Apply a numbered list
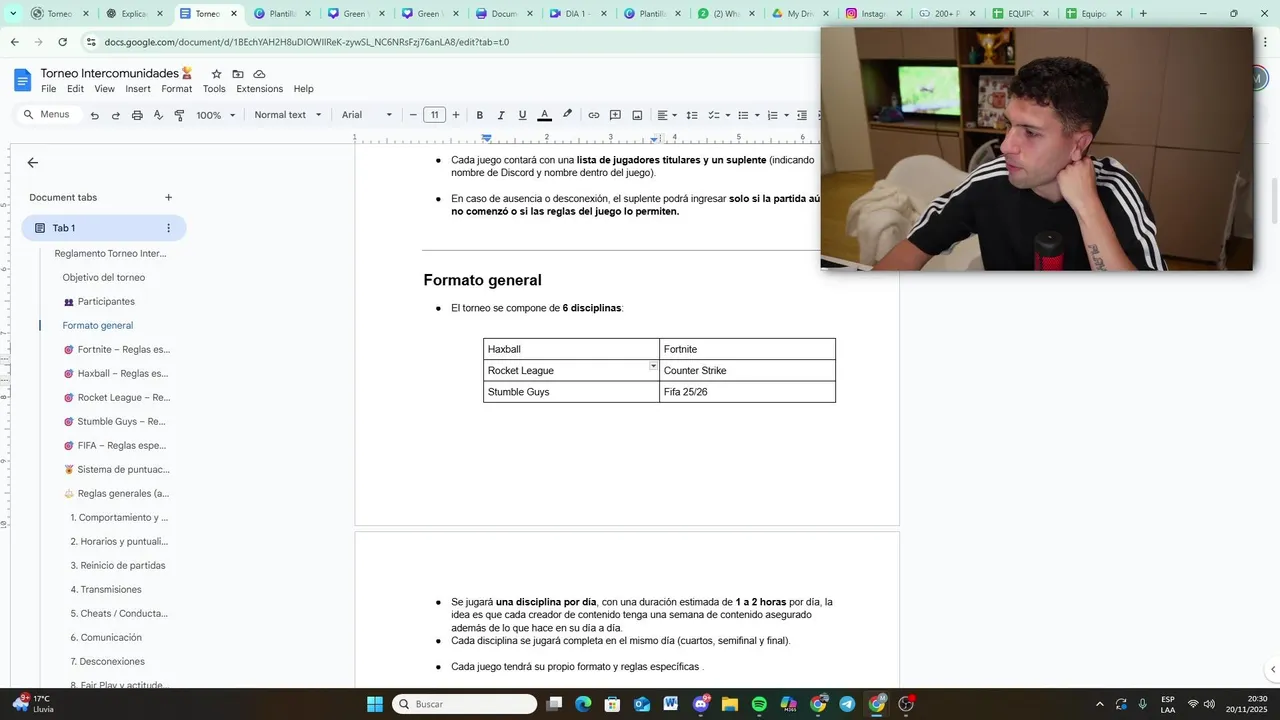Viewport: 1280px width, 720px height. tap(772, 115)
